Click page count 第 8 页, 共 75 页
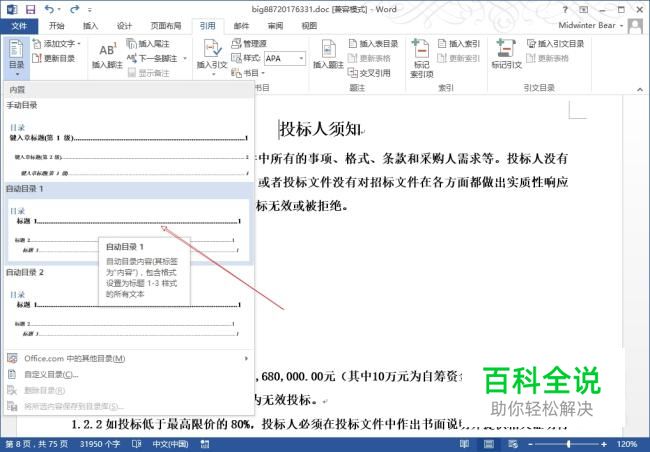Image resolution: width=650 pixels, height=452 pixels. (36, 444)
